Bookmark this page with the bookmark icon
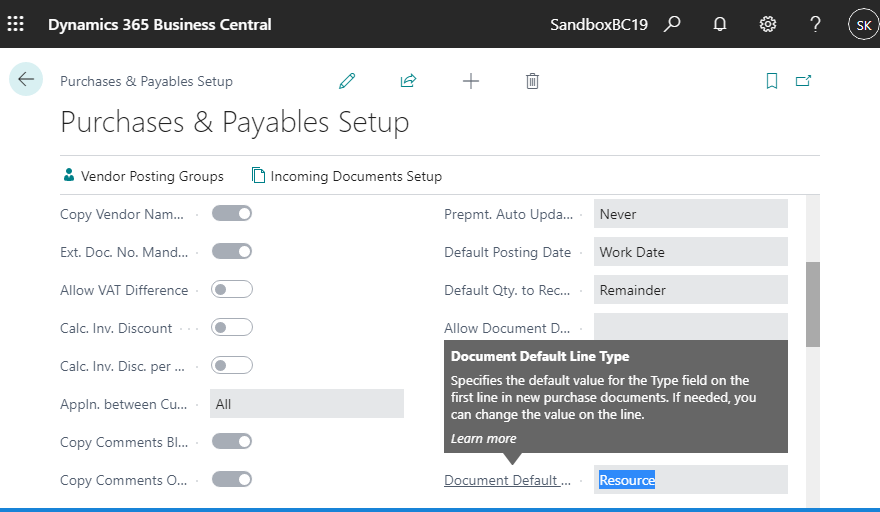880x512 pixels. (772, 81)
